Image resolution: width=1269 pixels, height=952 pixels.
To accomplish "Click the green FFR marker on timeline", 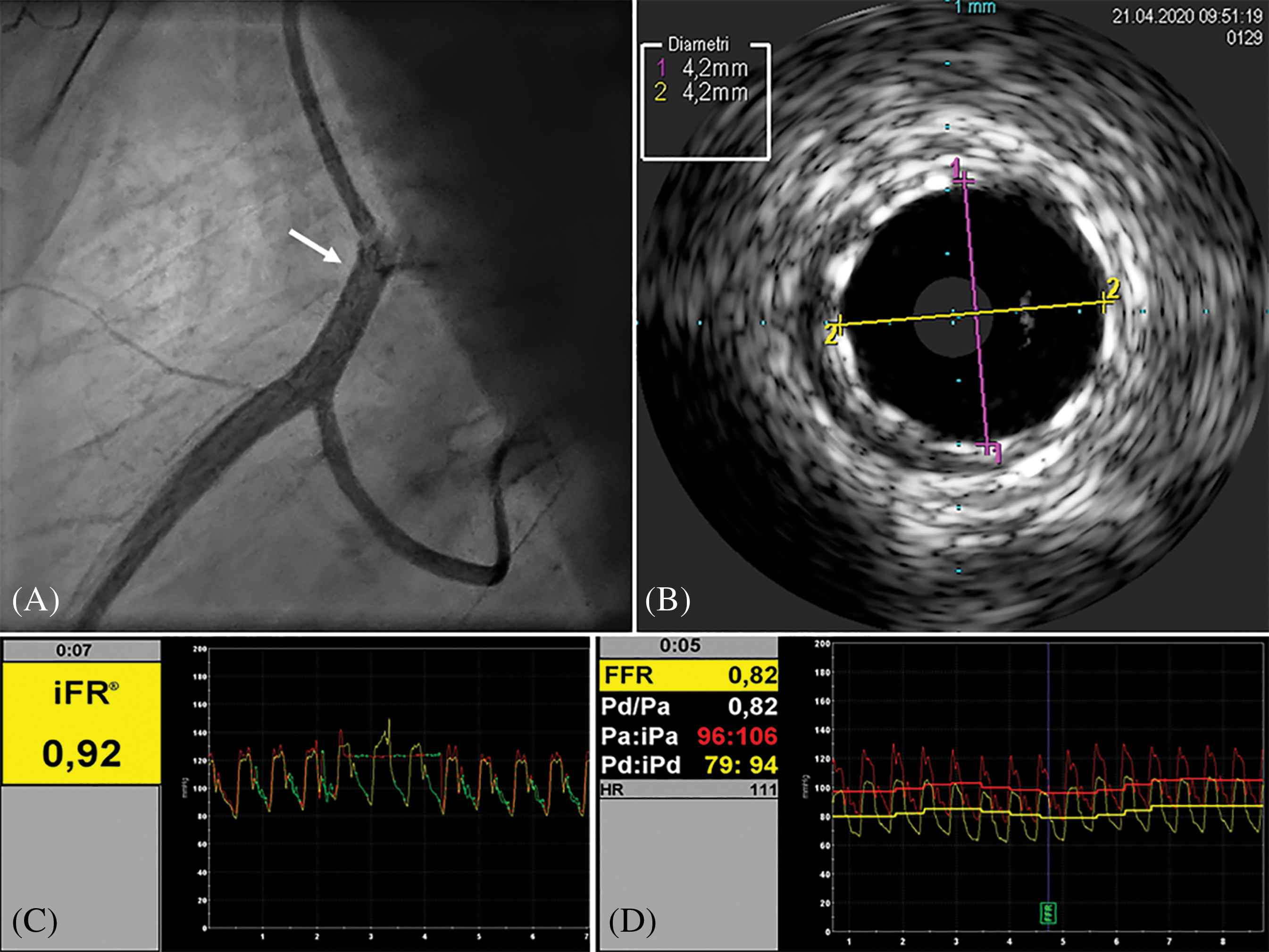I will [1048, 913].
